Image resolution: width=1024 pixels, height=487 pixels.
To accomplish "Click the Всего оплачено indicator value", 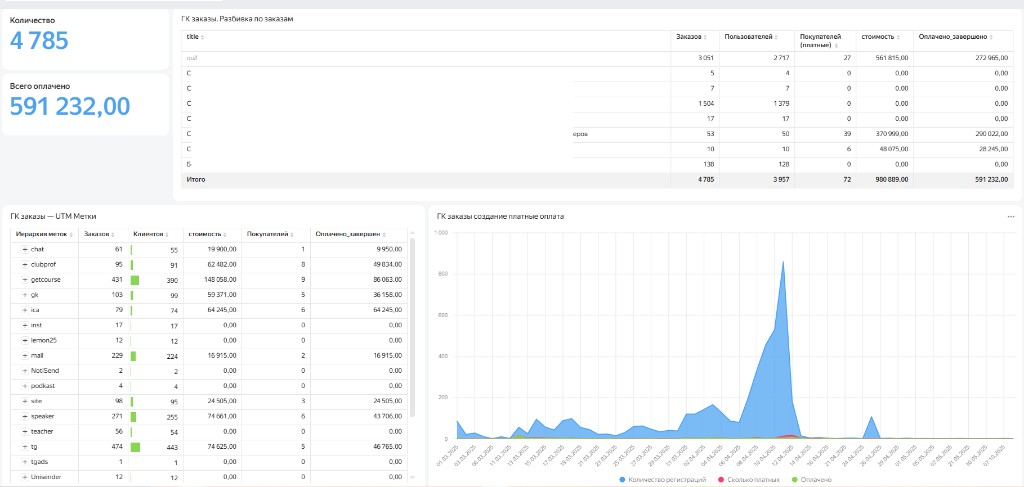I will coord(69,106).
